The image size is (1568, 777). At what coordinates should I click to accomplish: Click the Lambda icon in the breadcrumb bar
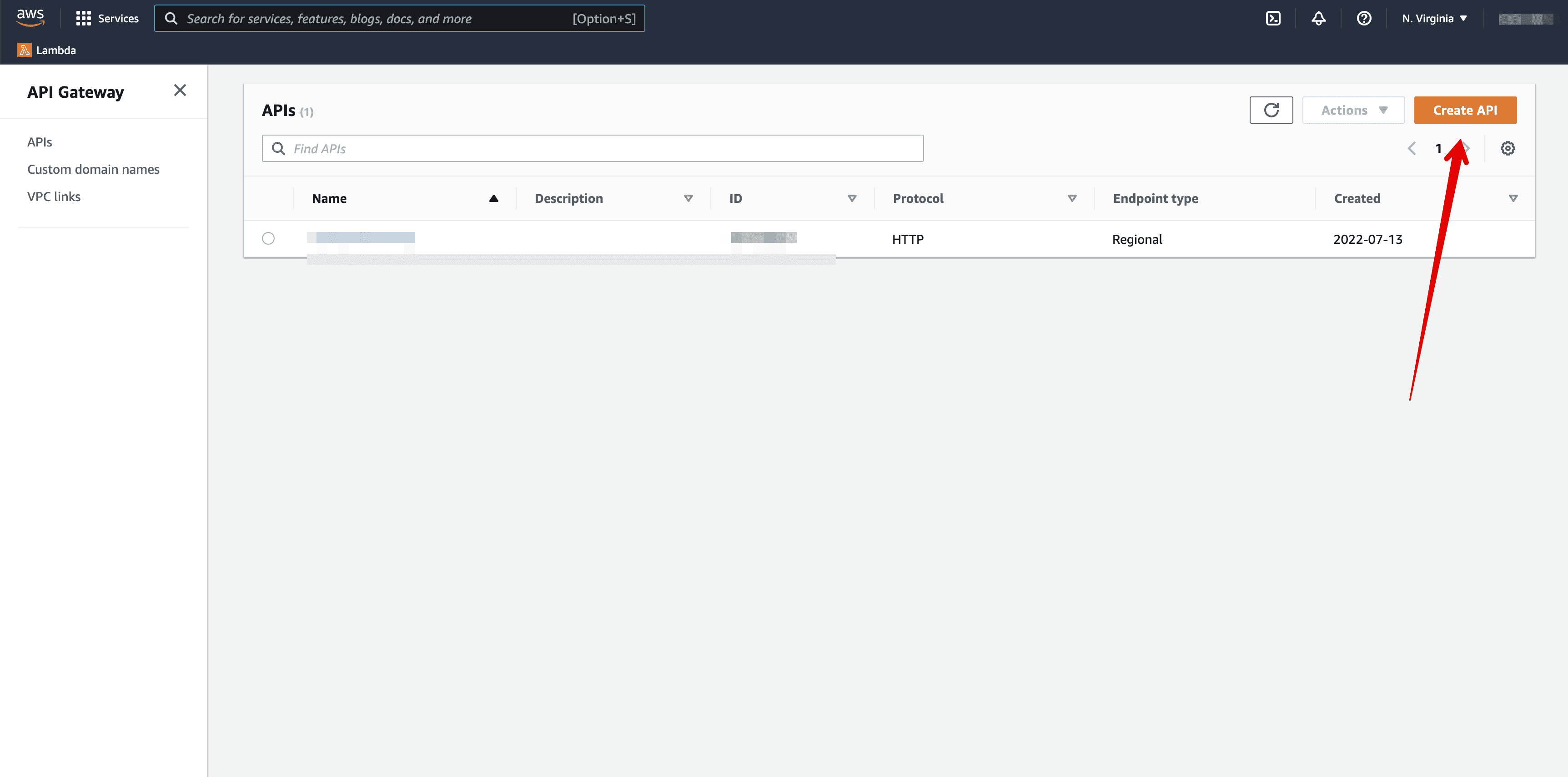tap(25, 50)
